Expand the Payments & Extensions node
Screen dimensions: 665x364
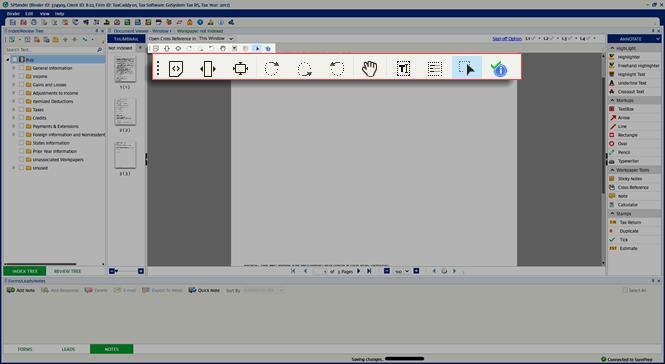(x=14, y=126)
